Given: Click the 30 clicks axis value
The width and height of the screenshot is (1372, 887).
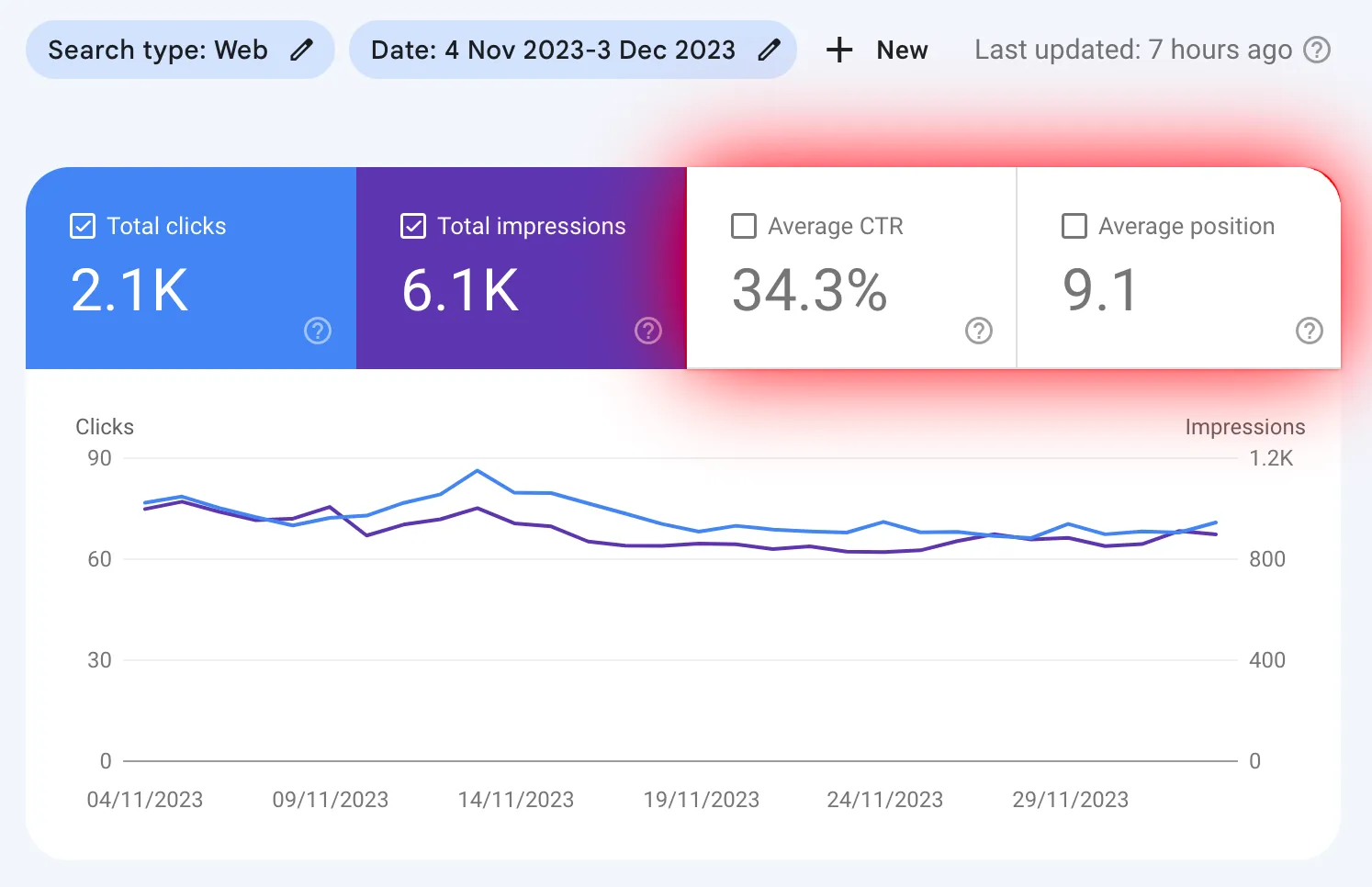Looking at the screenshot, I should tap(99, 660).
